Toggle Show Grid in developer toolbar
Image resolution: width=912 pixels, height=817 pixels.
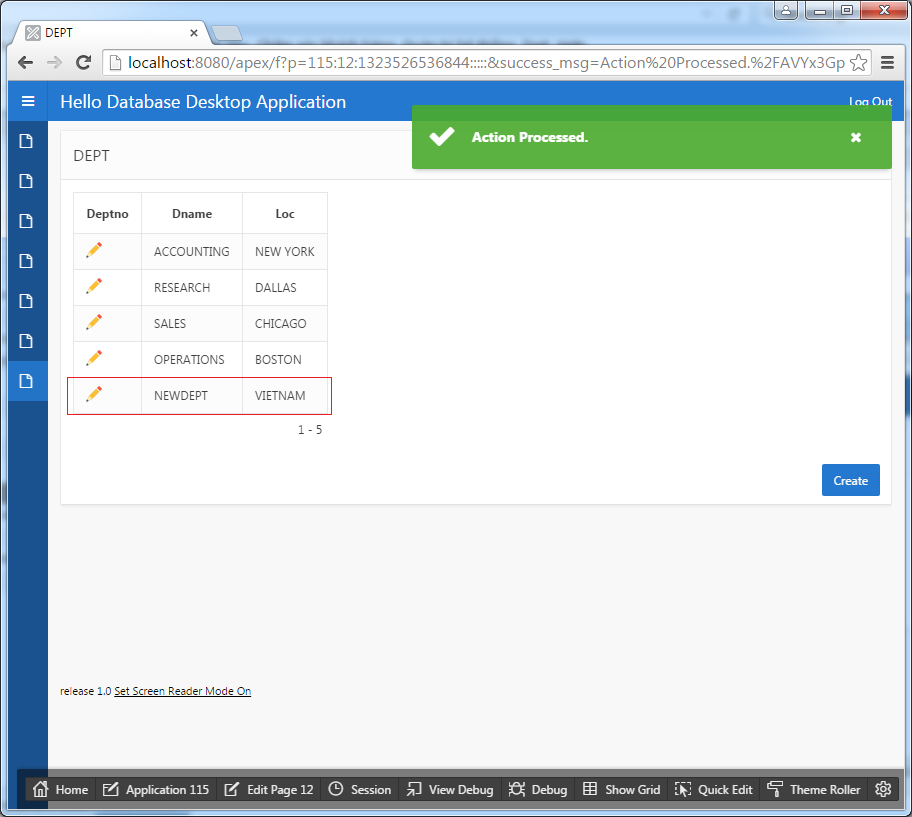tap(621, 789)
